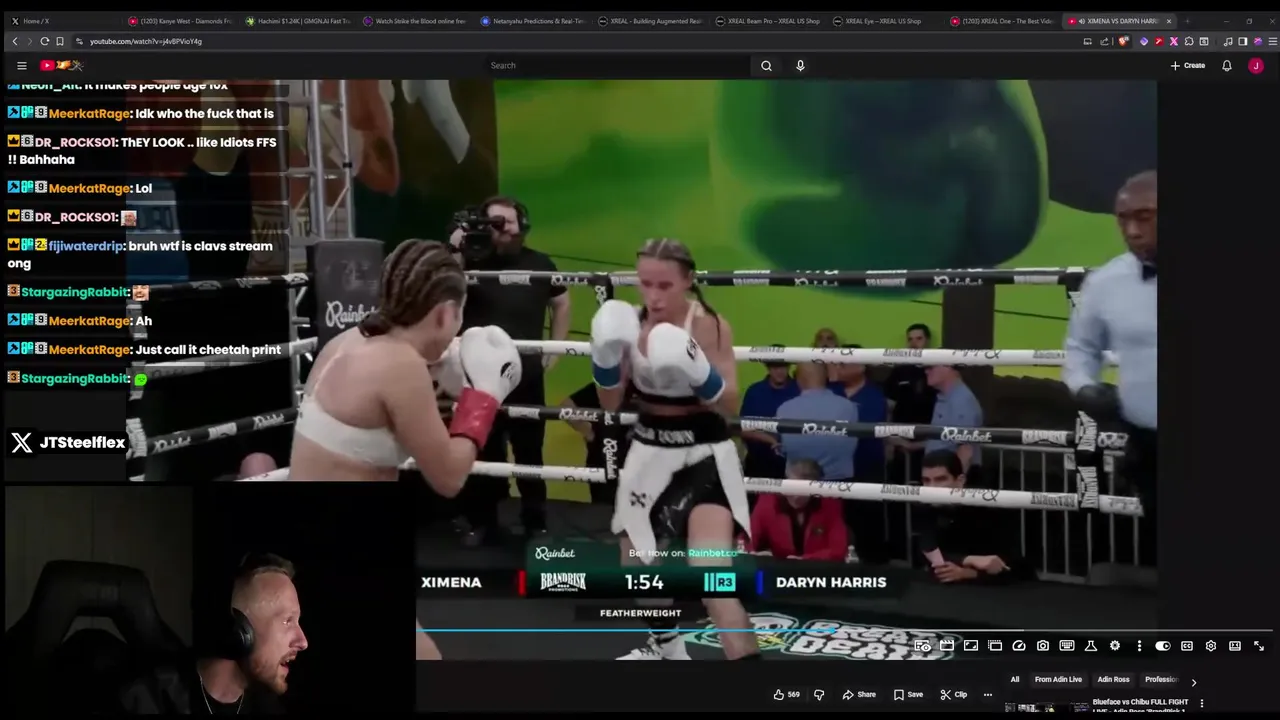
Task: Open the more actions ellipsis under video
Action: coord(987,694)
